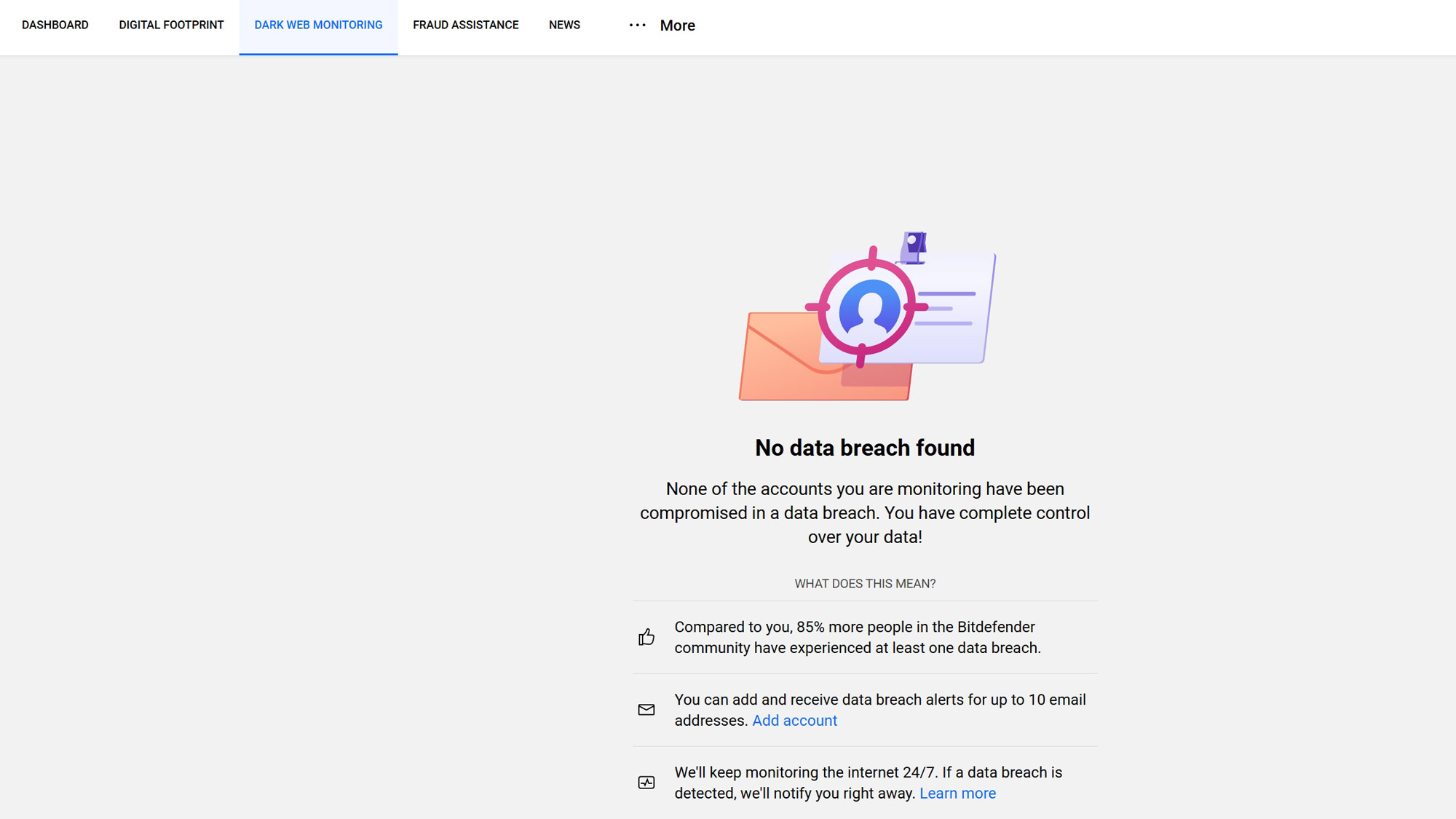Click the heartbeat monitor icon near 24/7 monitoring
Image resolution: width=1456 pixels, height=819 pixels.
pos(646,783)
